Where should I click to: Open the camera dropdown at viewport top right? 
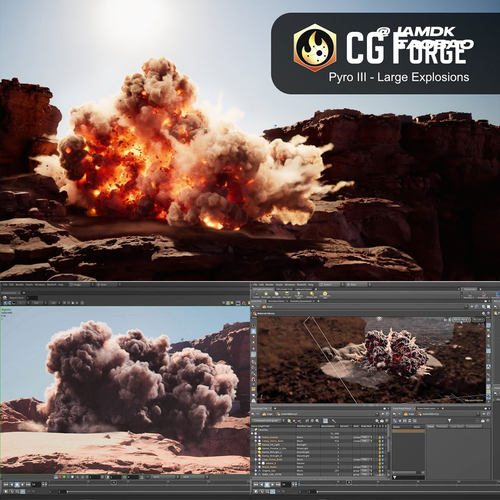pyautogui.click(x=479, y=320)
